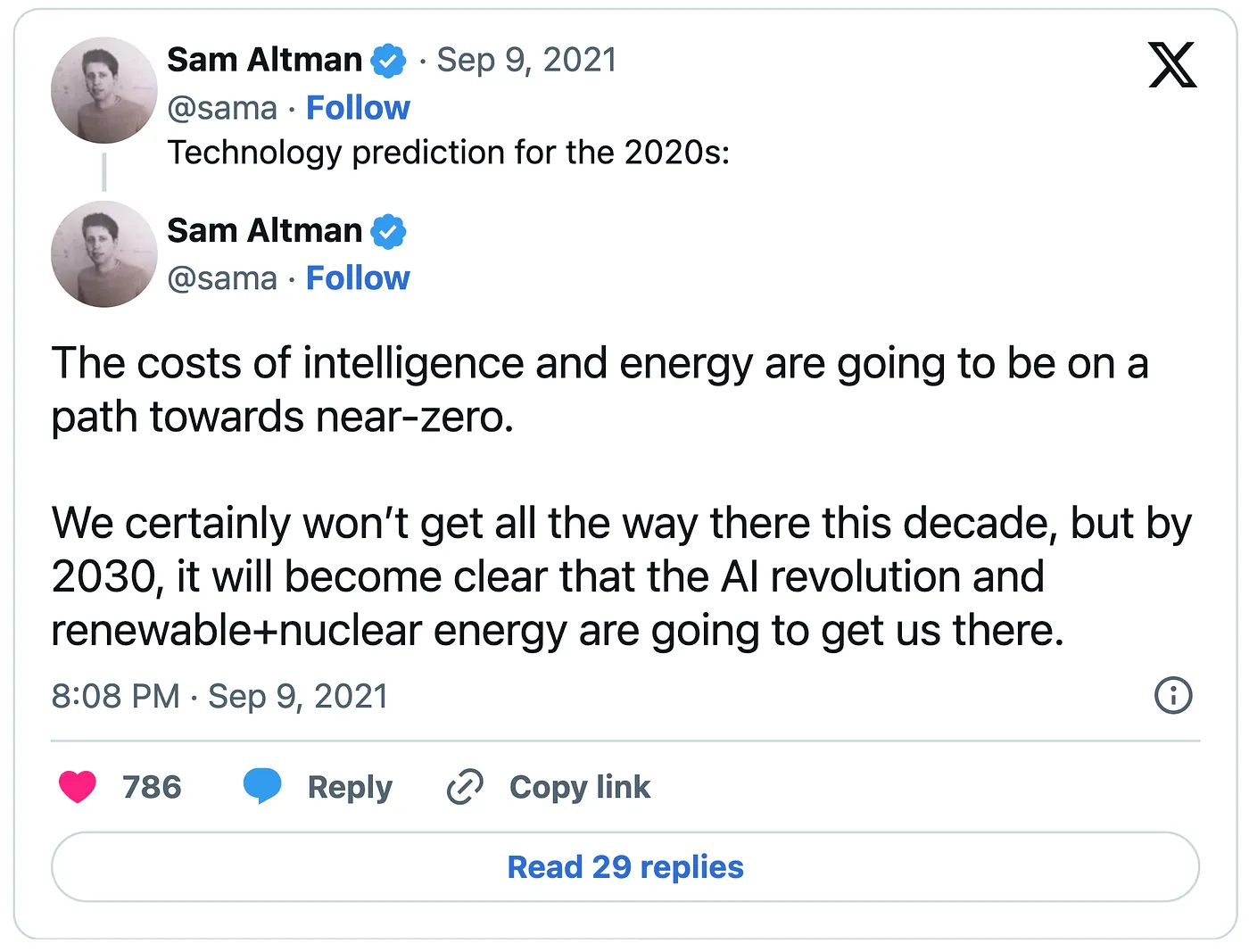Click the X logo icon
This screenshot has height=952, width=1249.
pos(1172,64)
